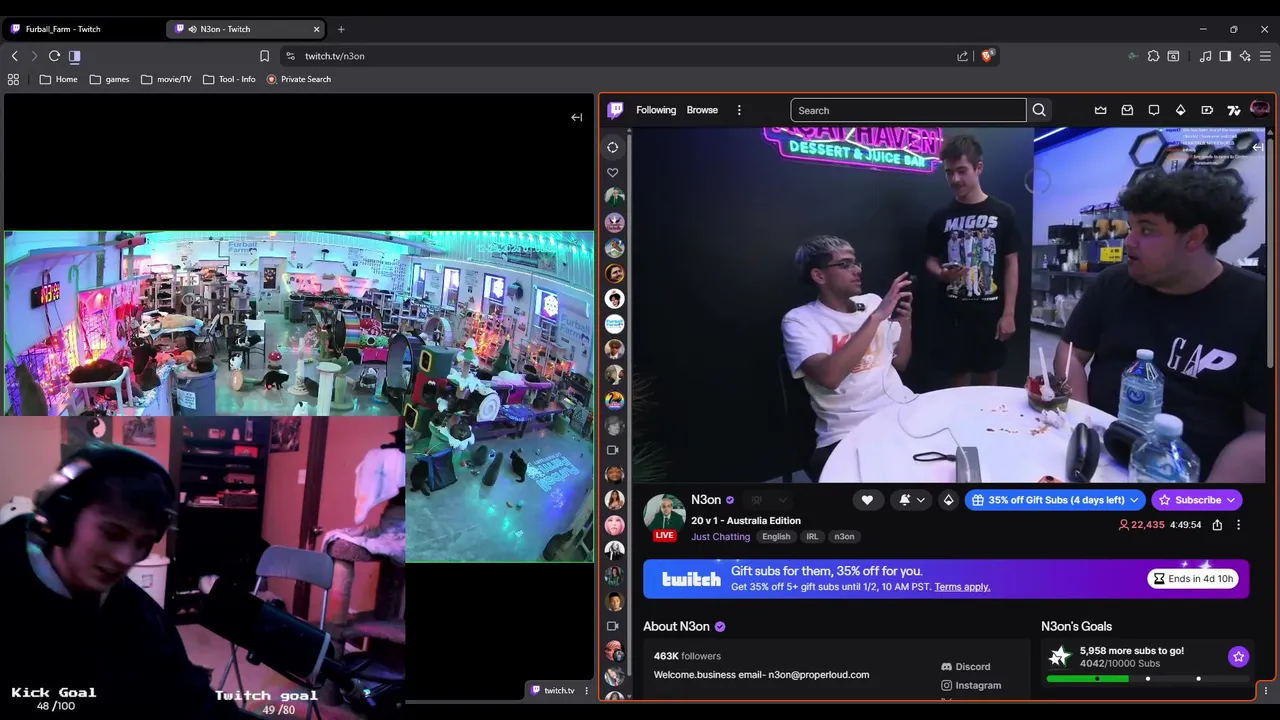
Task: Go to the Browse tab
Action: [x=702, y=110]
